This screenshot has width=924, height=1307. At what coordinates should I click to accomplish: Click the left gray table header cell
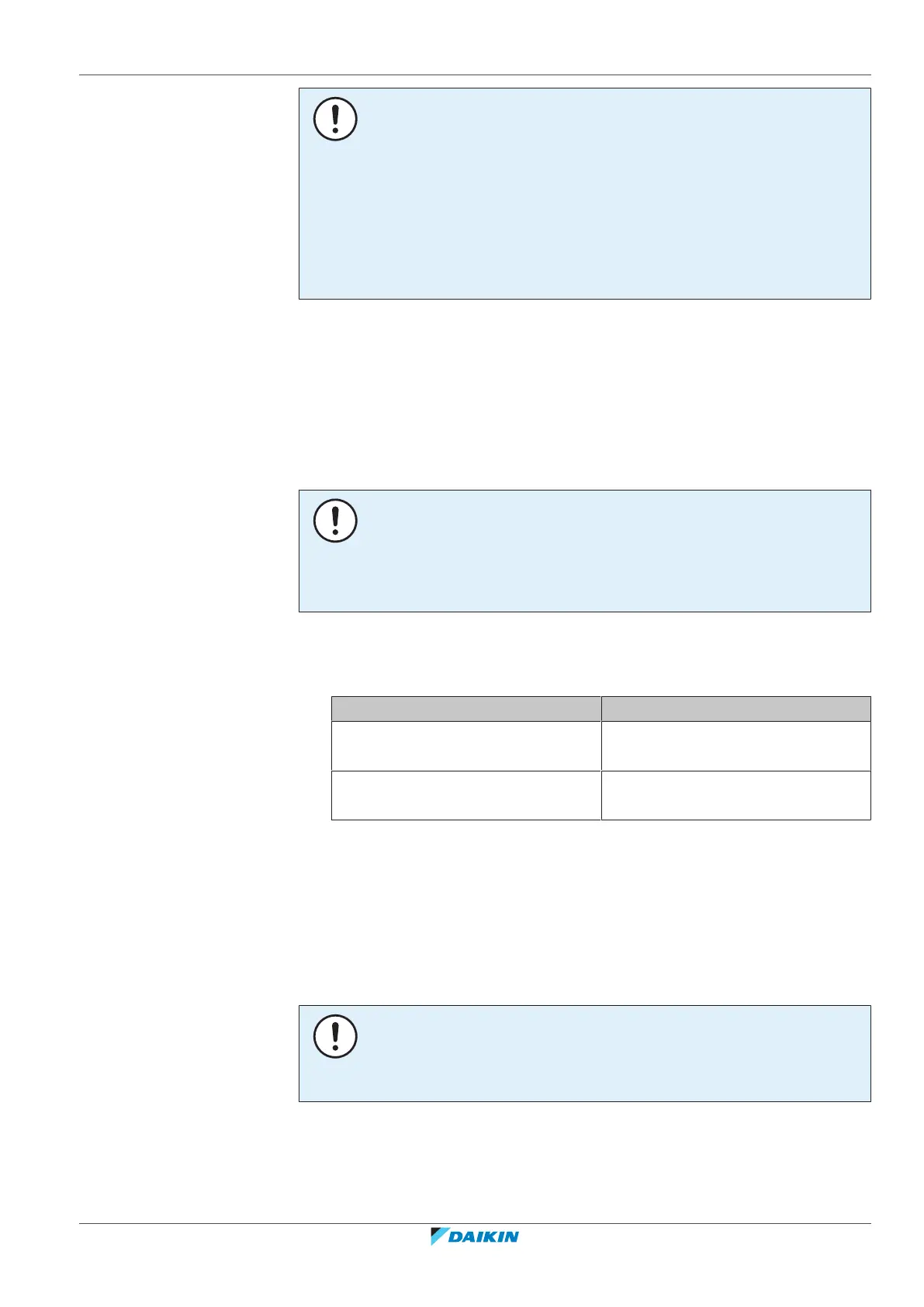click(465, 709)
